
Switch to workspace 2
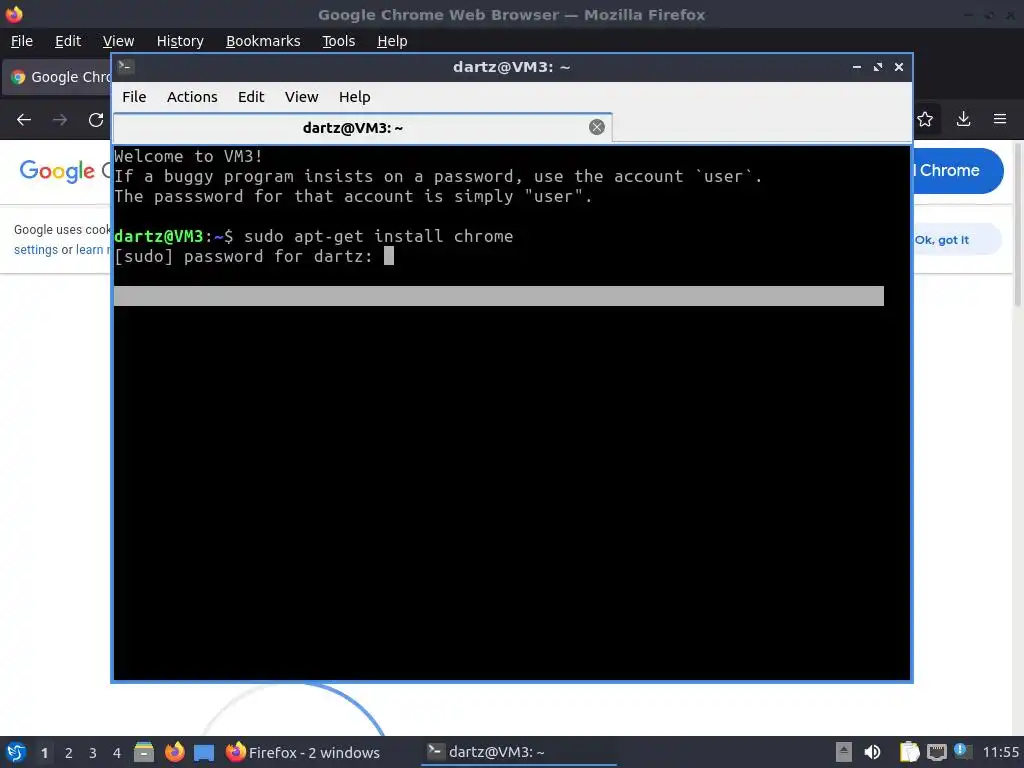coord(69,753)
